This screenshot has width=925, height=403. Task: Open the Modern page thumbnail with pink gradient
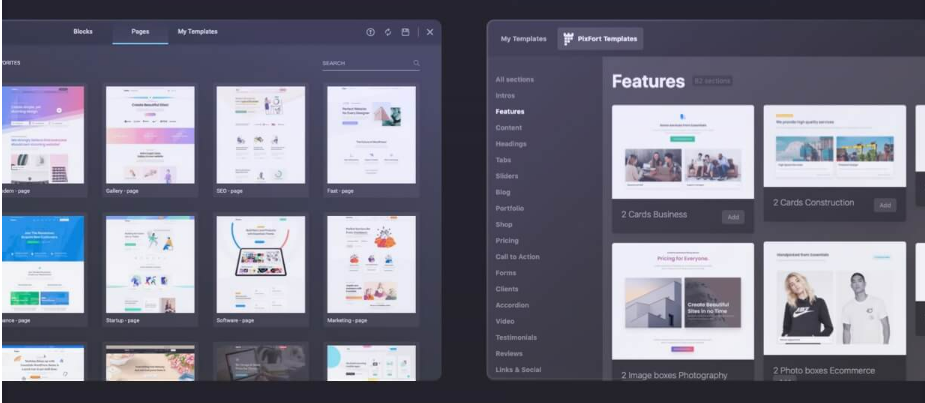coord(43,135)
